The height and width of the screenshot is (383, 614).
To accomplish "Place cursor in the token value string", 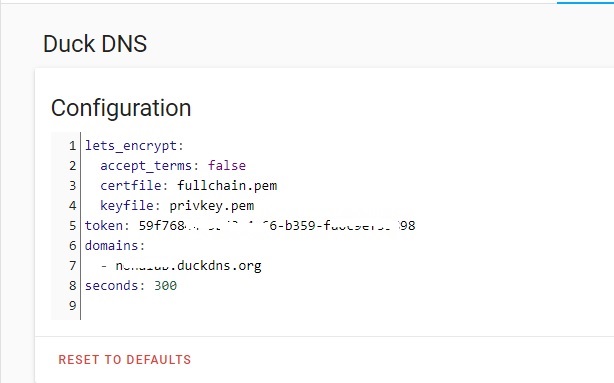I will 277,226.
